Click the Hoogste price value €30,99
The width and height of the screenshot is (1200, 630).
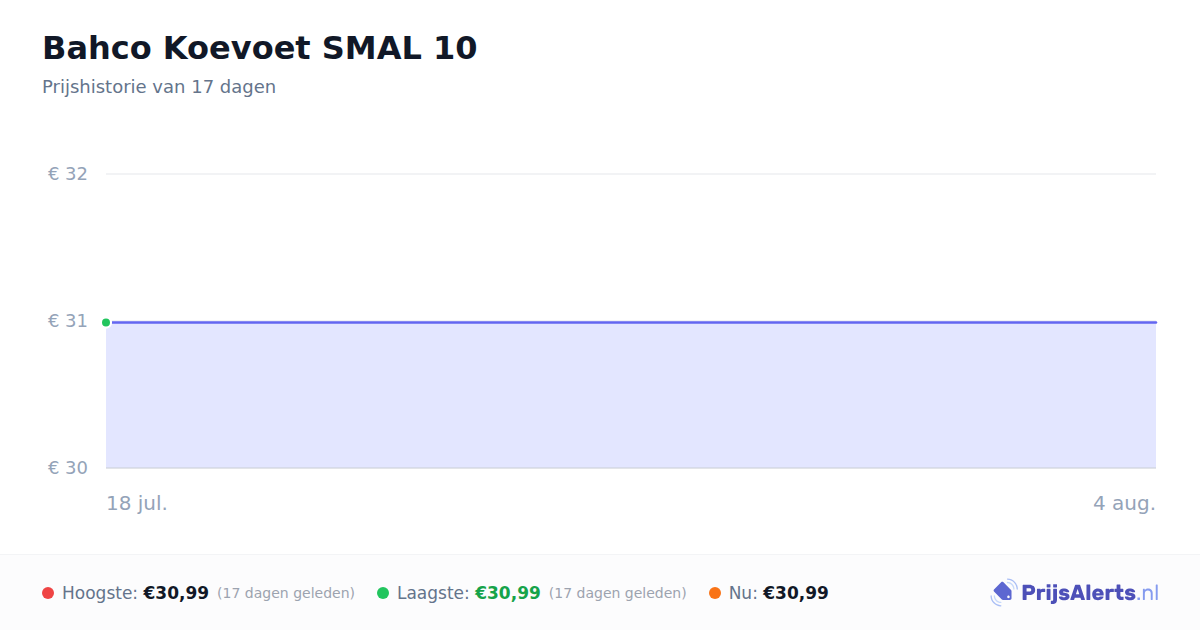[x=176, y=593]
